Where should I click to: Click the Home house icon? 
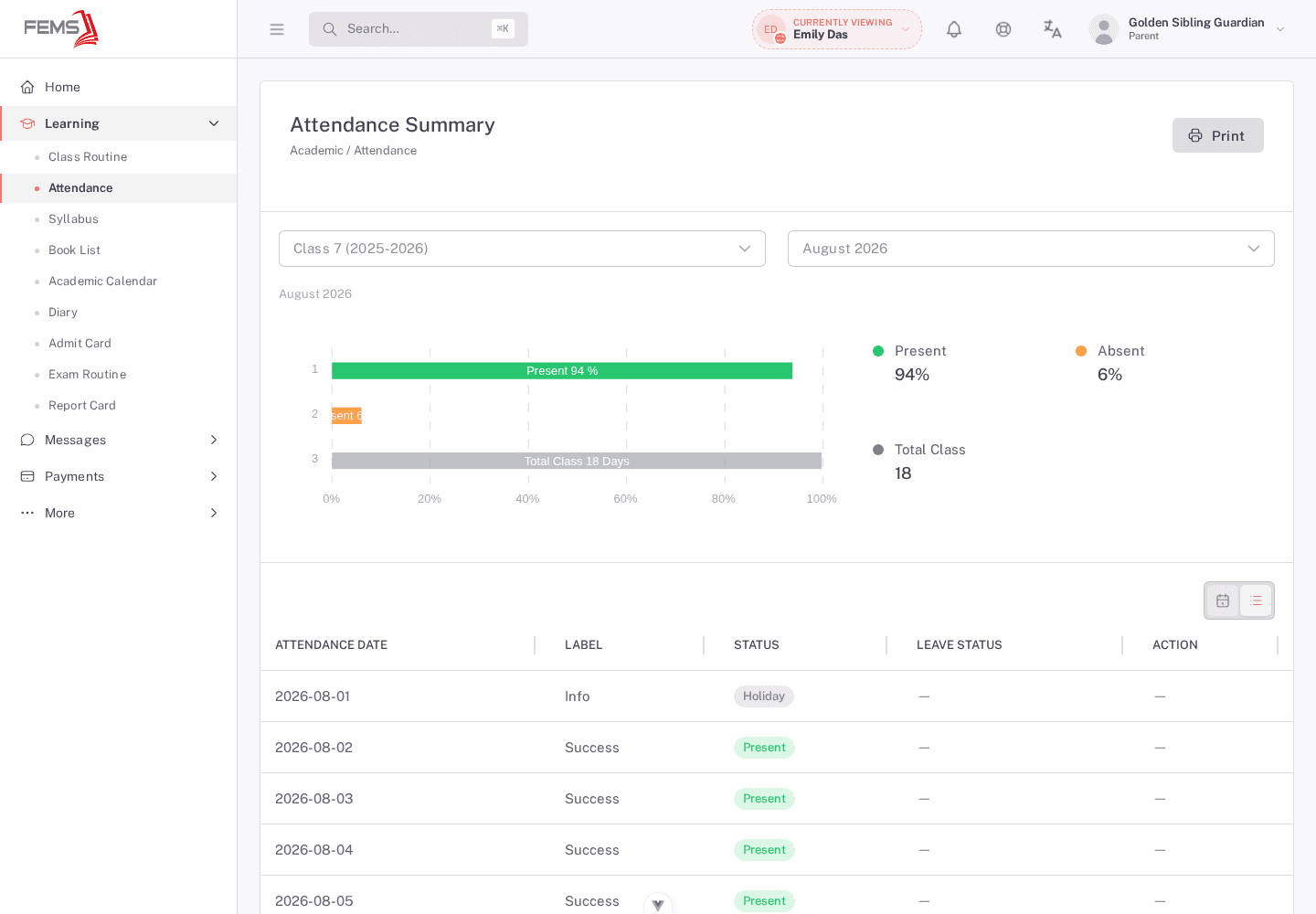click(x=27, y=87)
